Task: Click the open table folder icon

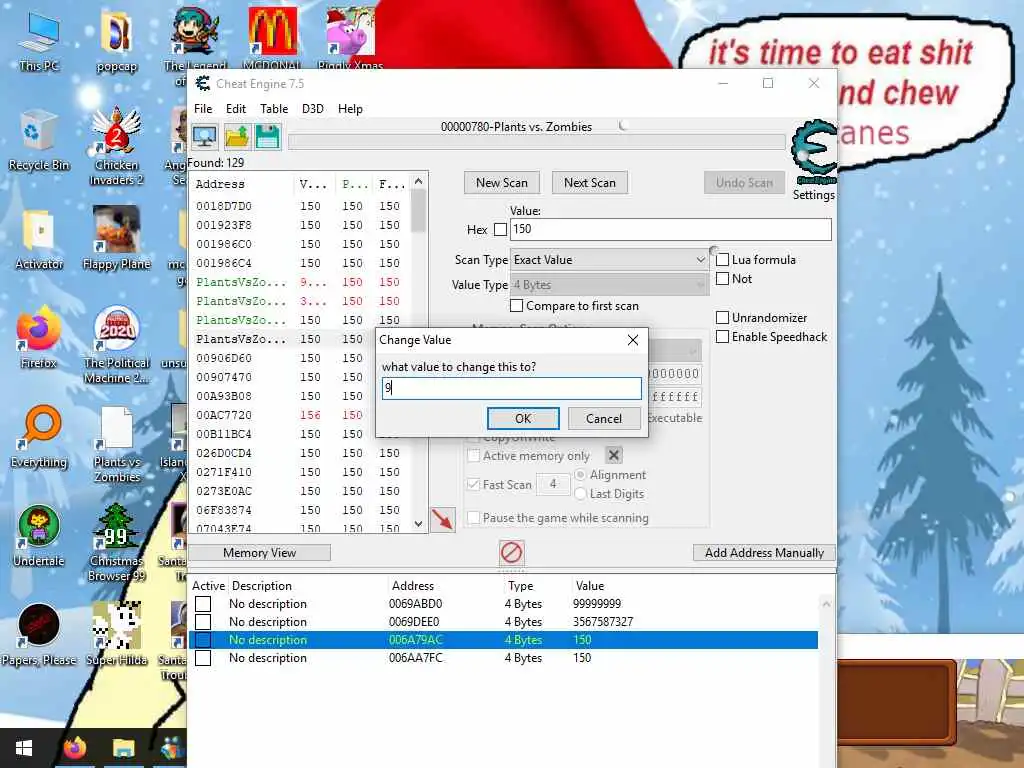Action: (x=236, y=136)
